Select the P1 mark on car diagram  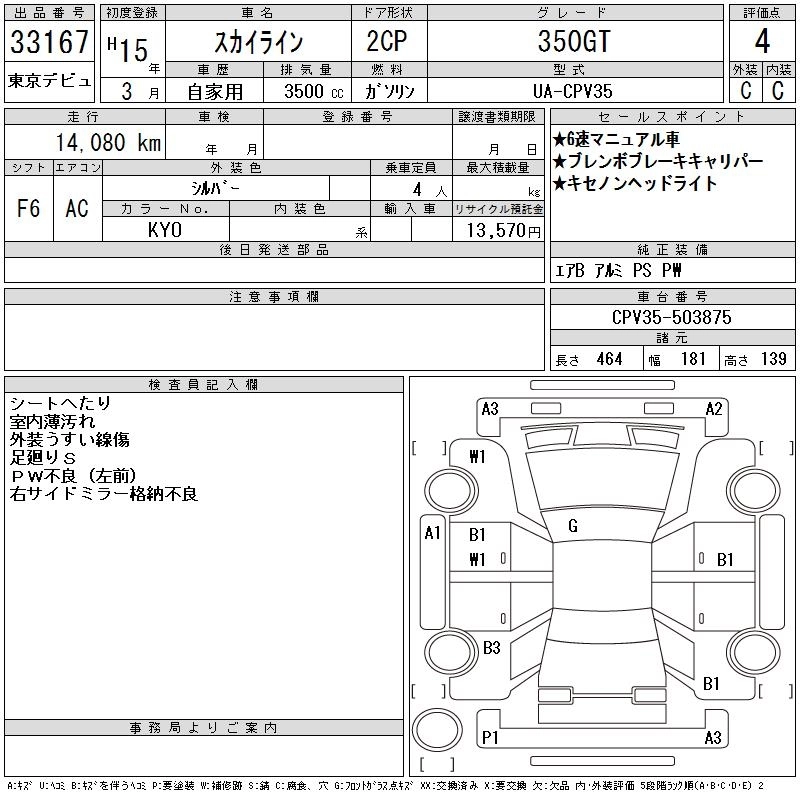(490, 737)
